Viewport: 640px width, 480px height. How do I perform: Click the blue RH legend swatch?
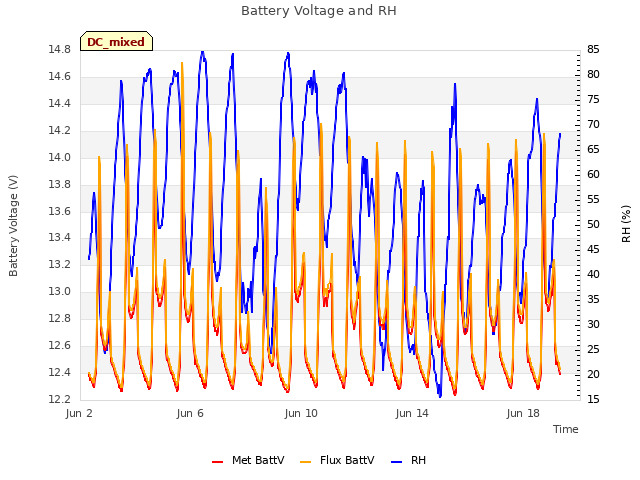point(397,461)
